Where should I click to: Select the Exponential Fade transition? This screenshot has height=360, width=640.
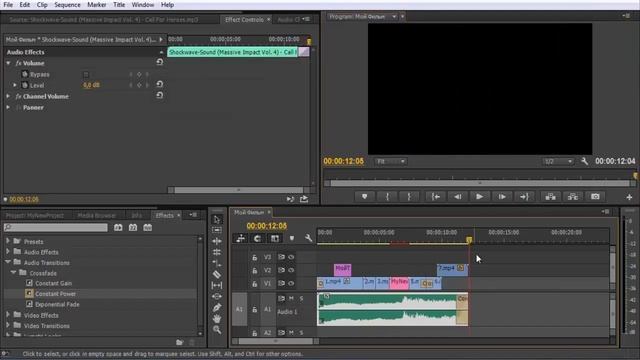click(57, 304)
